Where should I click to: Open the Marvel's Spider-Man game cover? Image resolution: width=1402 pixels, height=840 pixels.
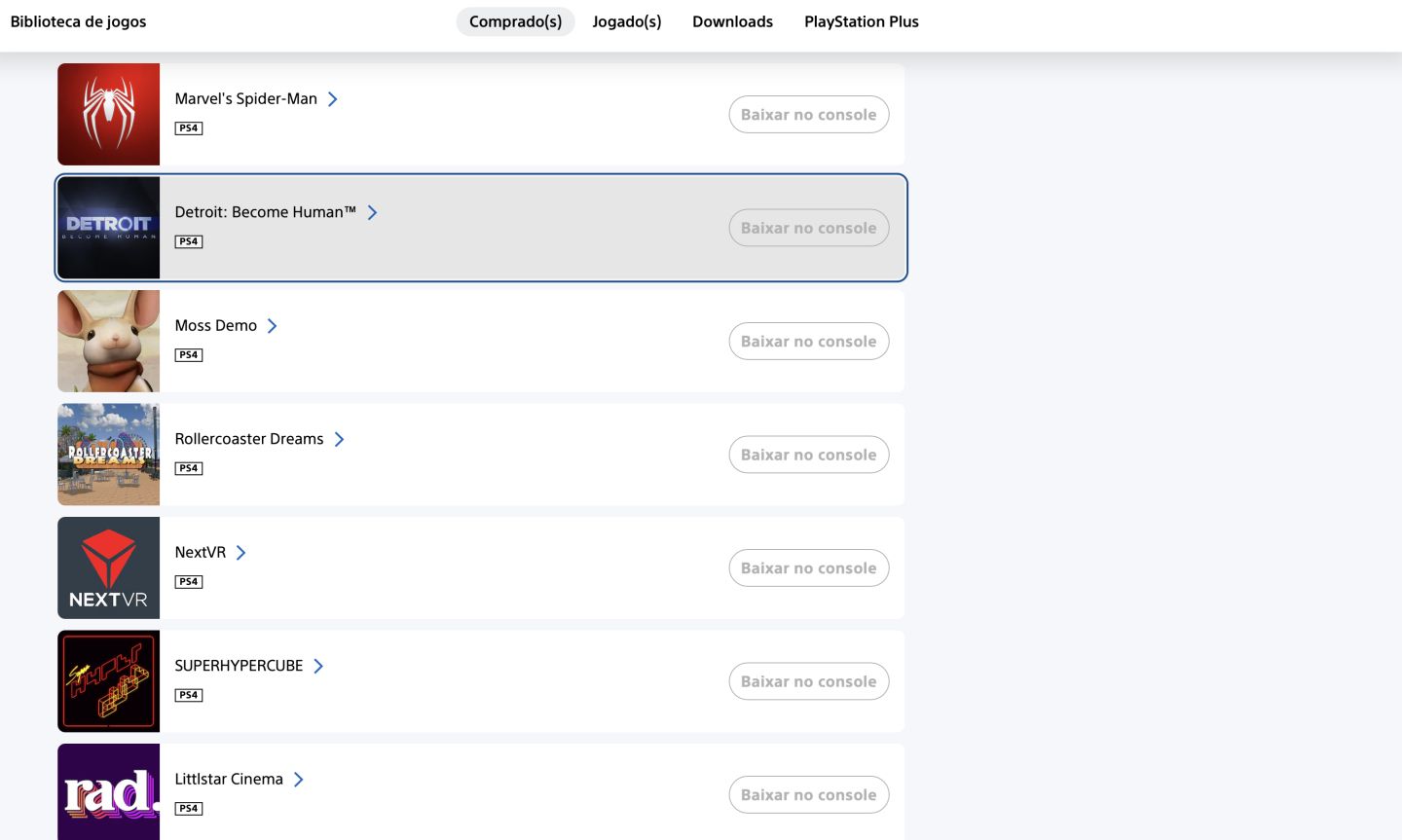108,114
